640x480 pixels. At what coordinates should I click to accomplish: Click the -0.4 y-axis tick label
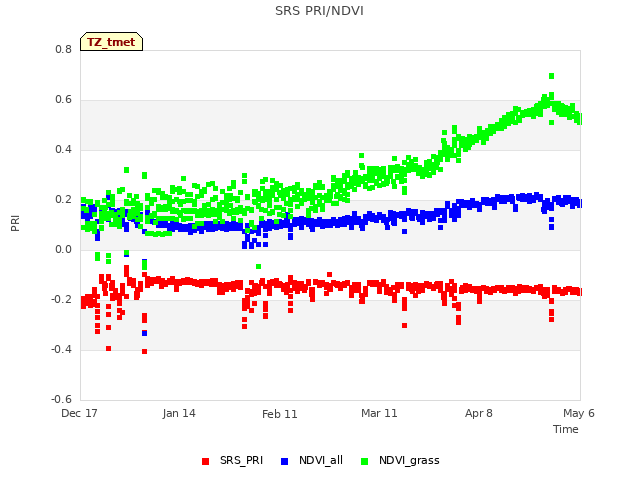pos(61,349)
